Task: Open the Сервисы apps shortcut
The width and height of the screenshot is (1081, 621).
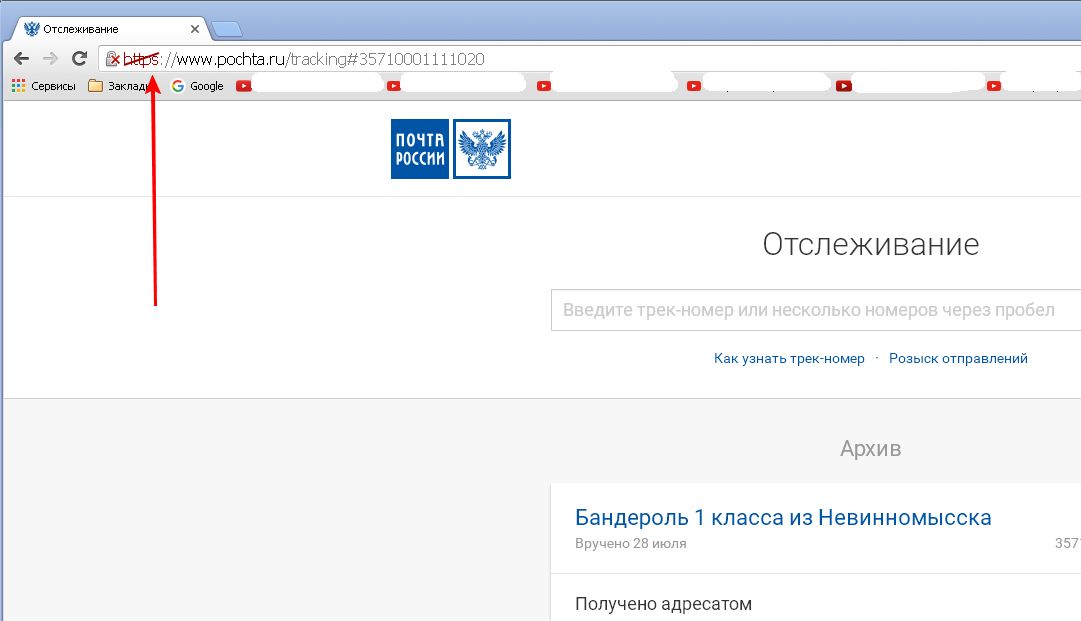Action: tap(43, 86)
